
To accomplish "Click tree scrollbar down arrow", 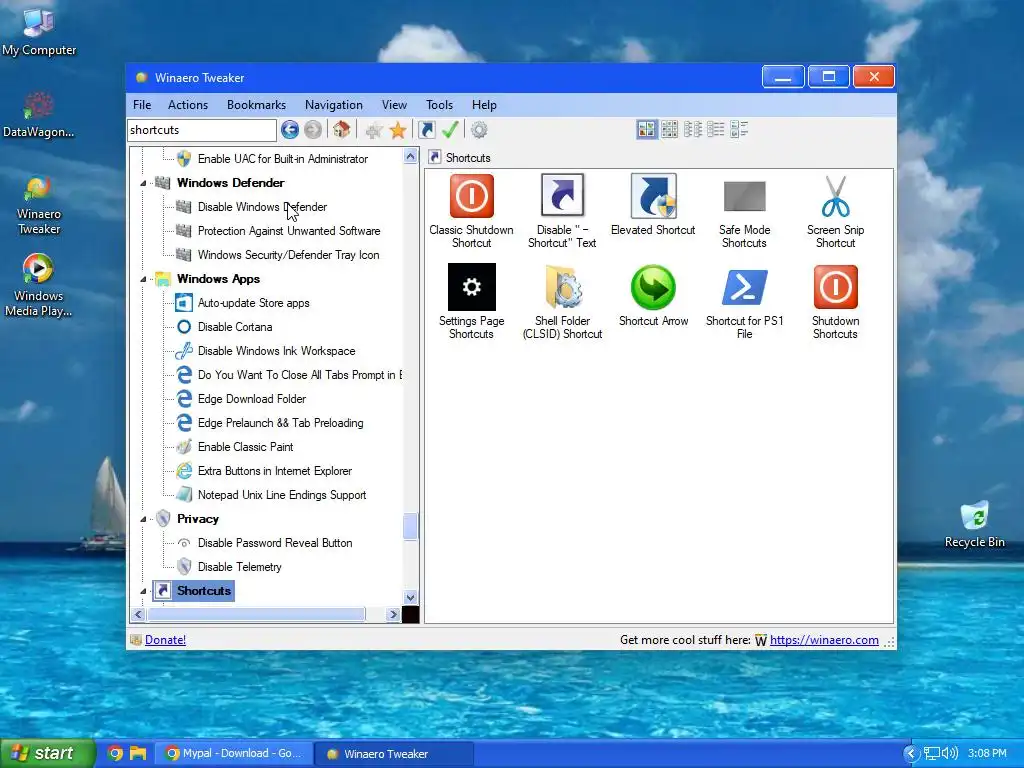I will tap(410, 597).
